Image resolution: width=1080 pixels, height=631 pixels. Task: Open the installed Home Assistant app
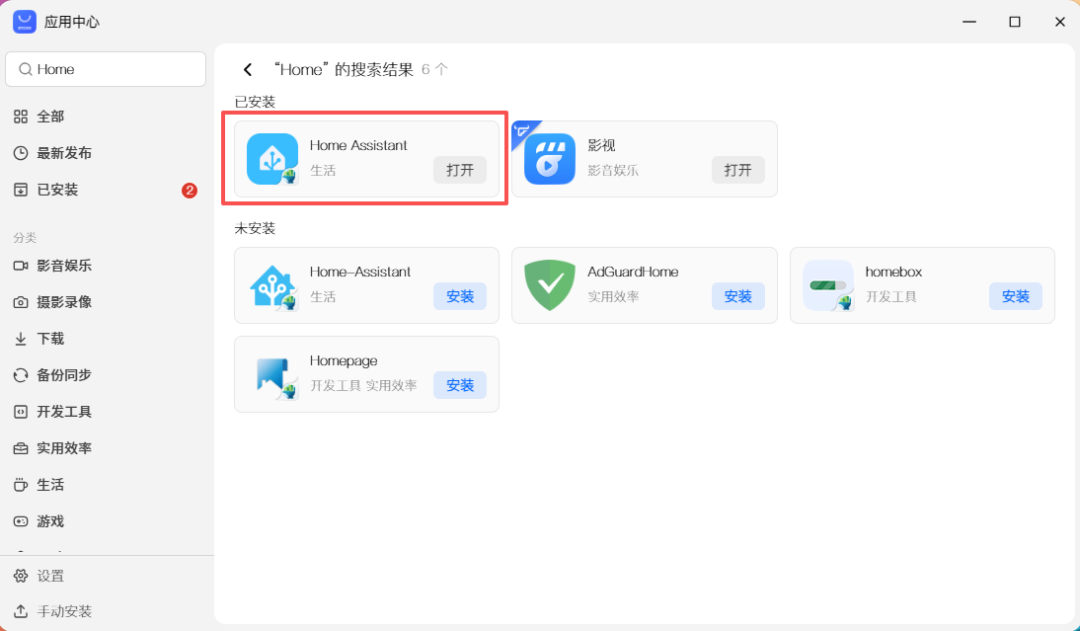point(459,170)
